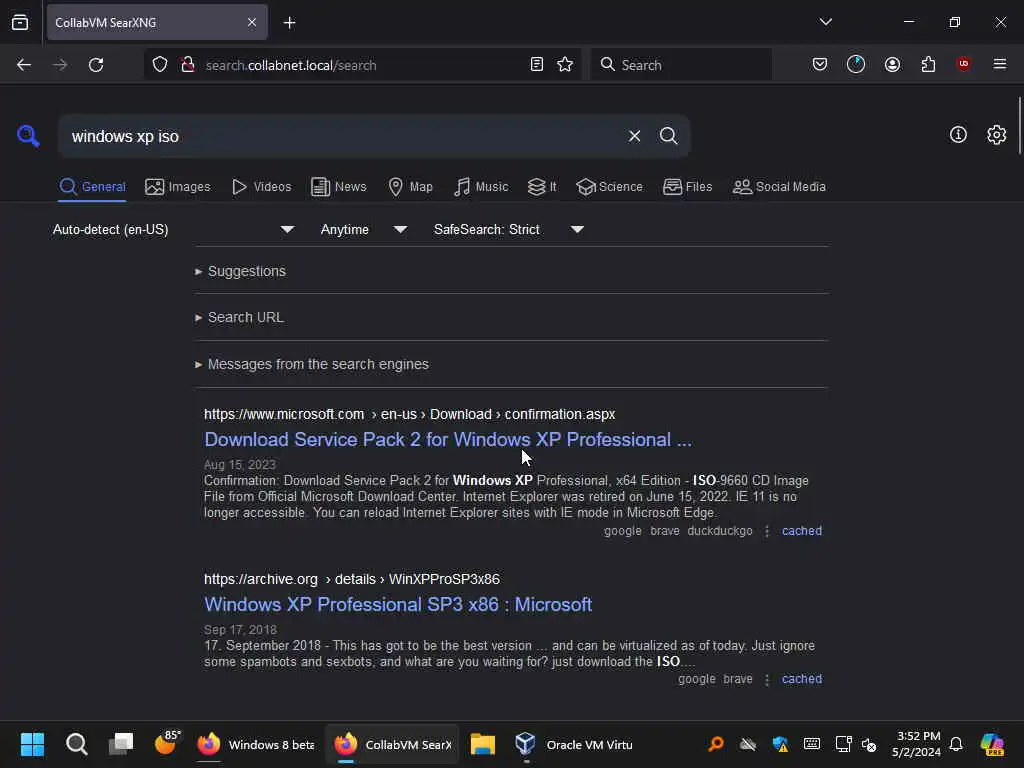Click the Firefox Search box
Screen dimensions: 1024x768
(x=681, y=65)
